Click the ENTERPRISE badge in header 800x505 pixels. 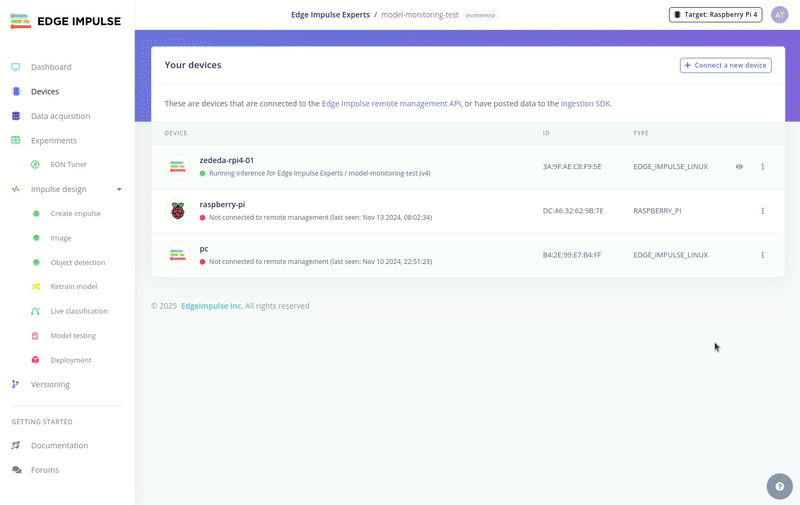pos(481,16)
